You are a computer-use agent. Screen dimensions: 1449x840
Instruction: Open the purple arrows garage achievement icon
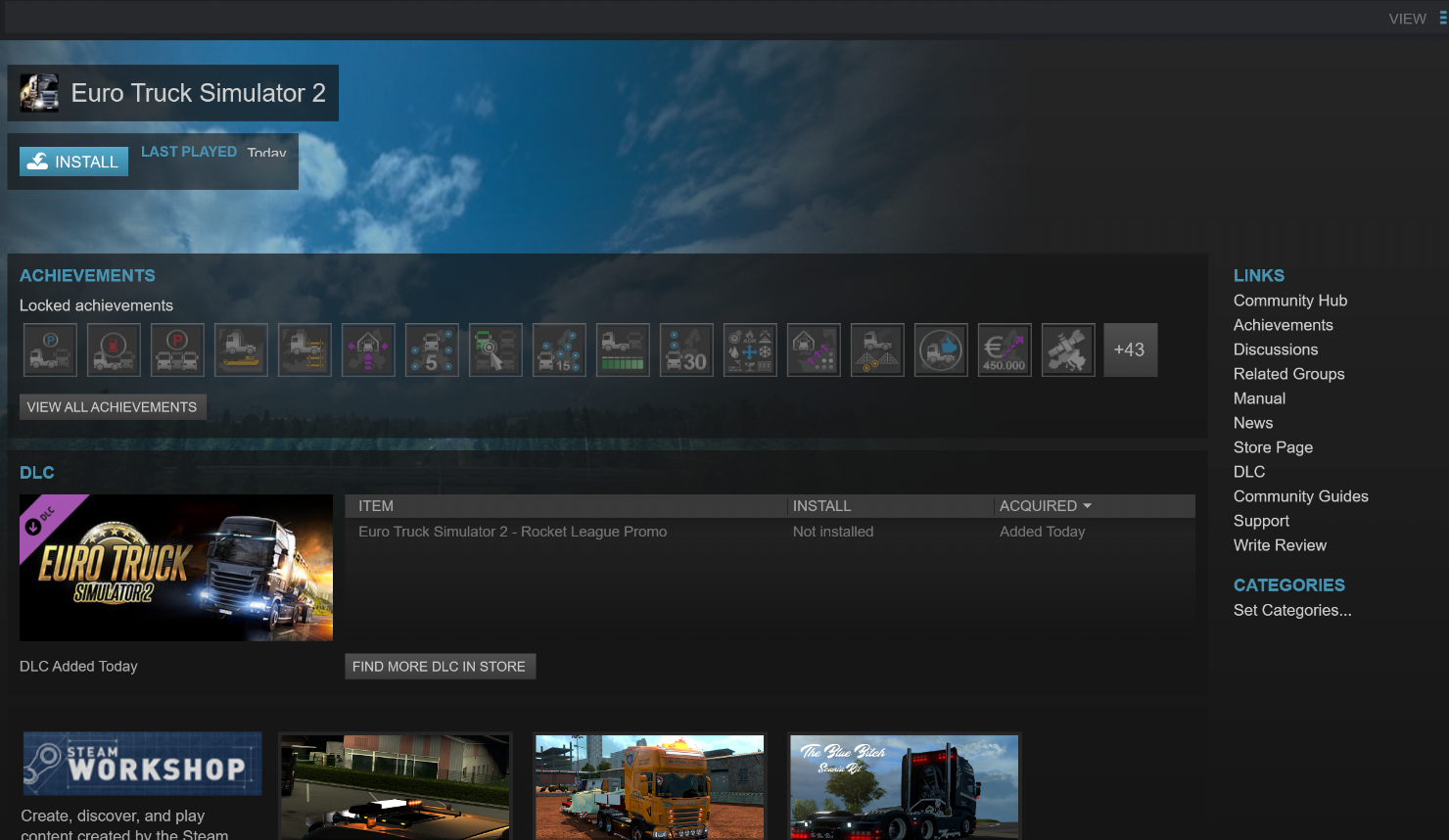[x=368, y=350]
